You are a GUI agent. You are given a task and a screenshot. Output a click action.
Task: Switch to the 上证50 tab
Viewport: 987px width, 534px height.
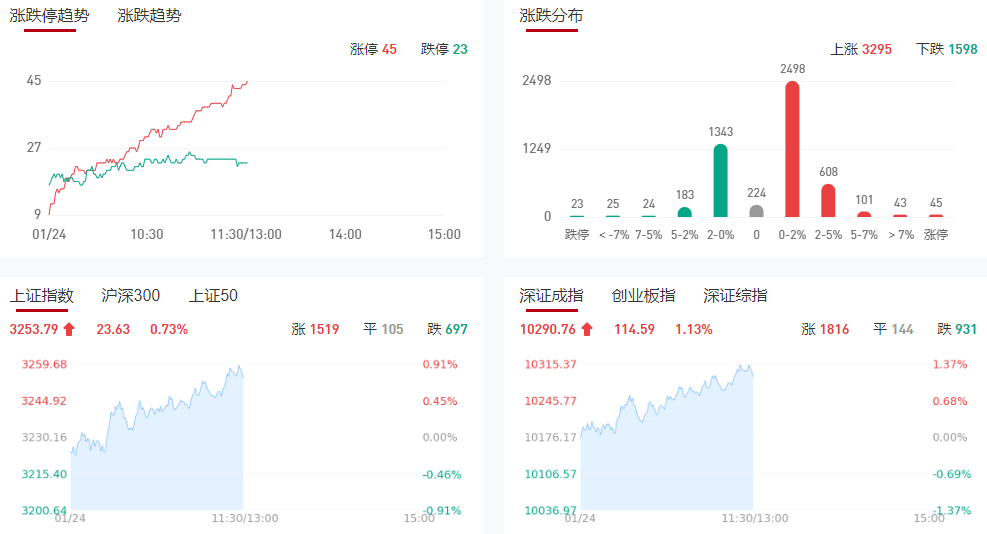(x=213, y=295)
